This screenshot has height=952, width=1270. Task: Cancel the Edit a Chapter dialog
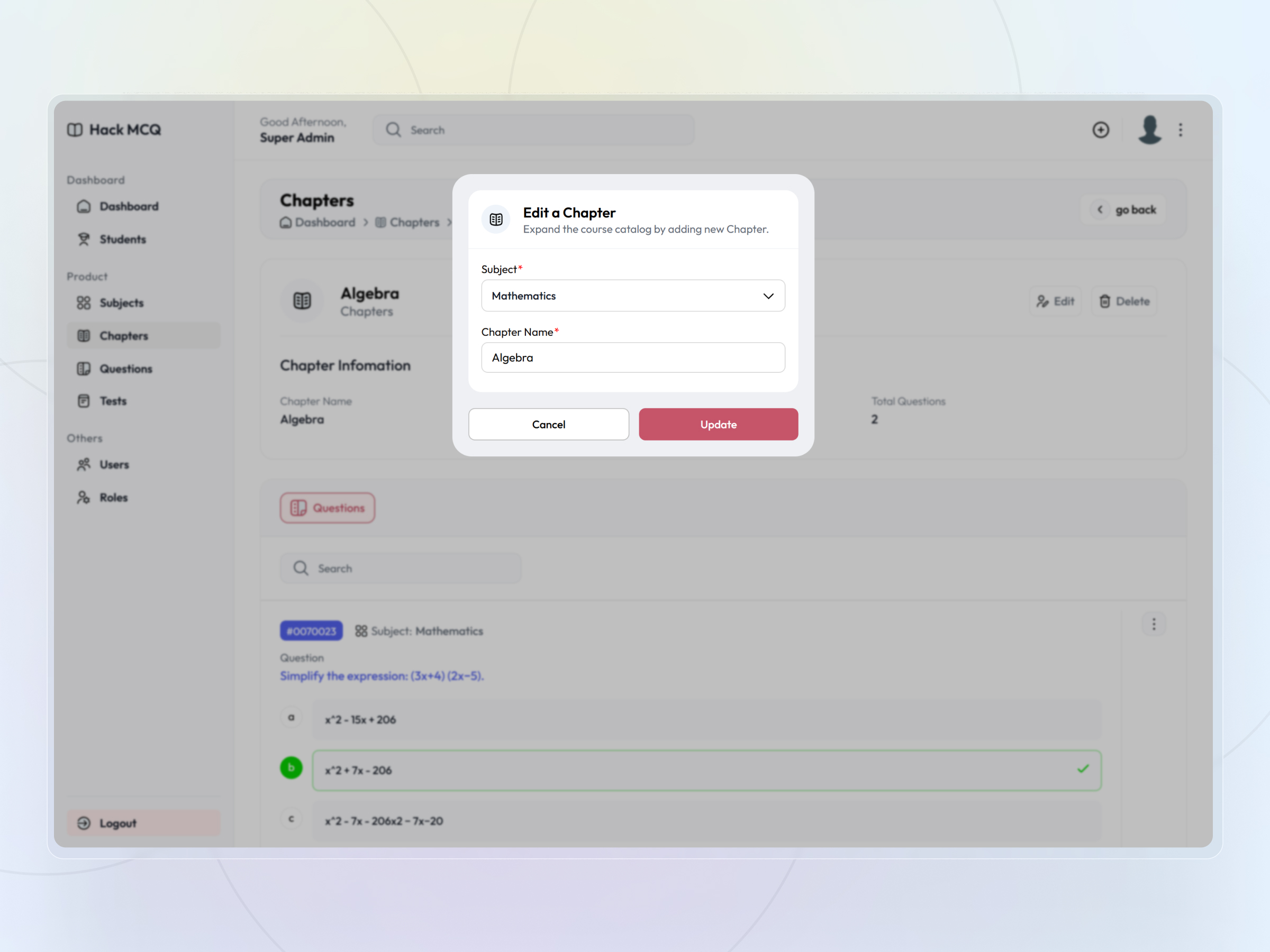point(548,424)
